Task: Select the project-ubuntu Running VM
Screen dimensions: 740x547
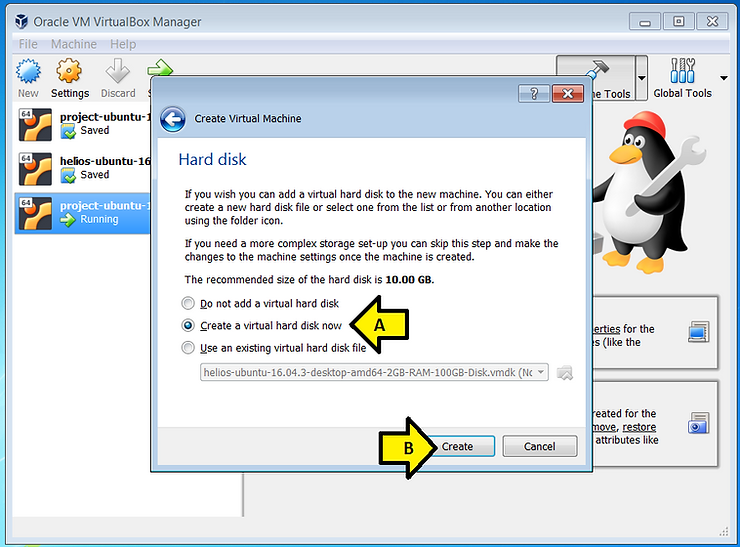Action: 83,213
